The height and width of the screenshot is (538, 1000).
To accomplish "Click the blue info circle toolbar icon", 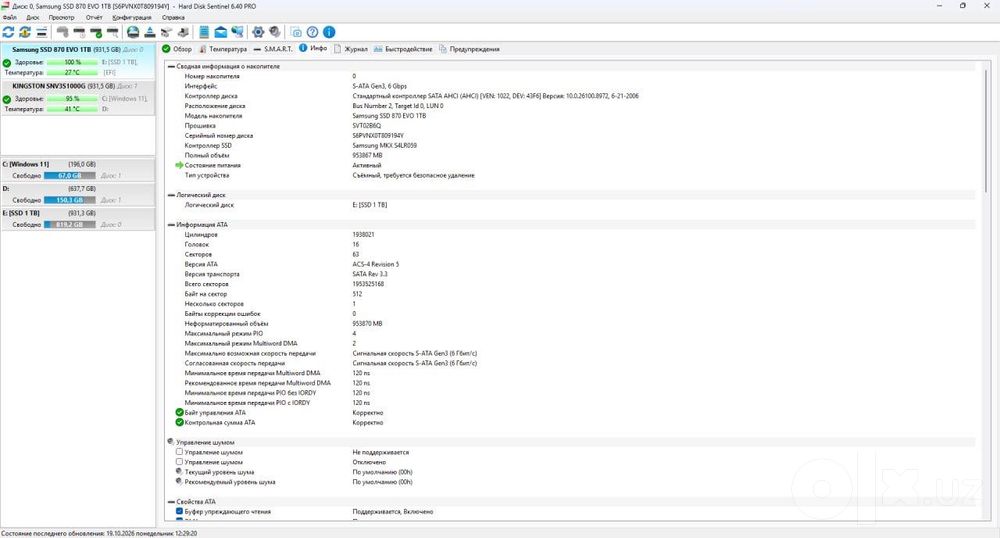I will point(329,32).
